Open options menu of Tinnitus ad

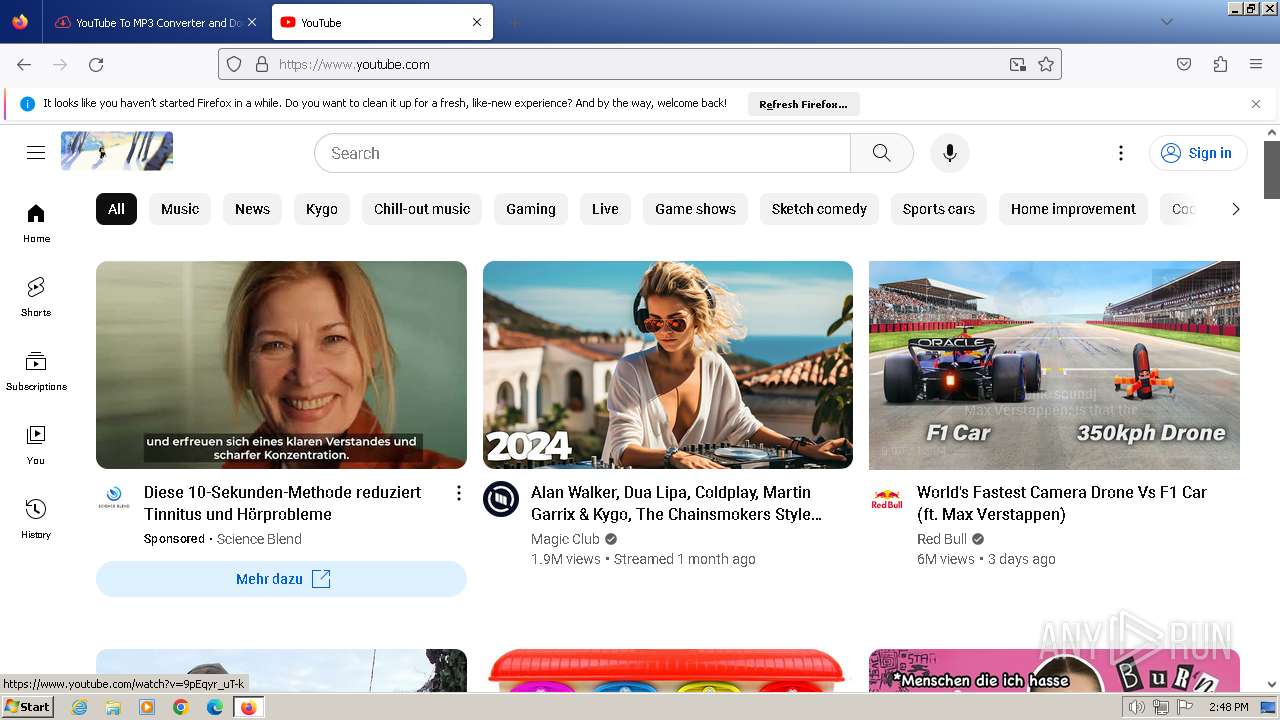459,493
